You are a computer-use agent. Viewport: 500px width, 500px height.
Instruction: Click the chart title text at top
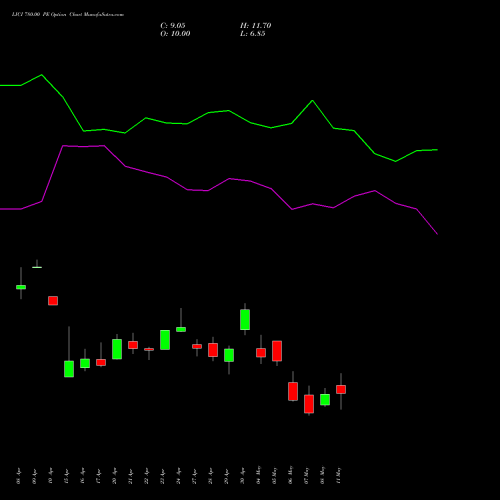pyautogui.click(x=68, y=15)
